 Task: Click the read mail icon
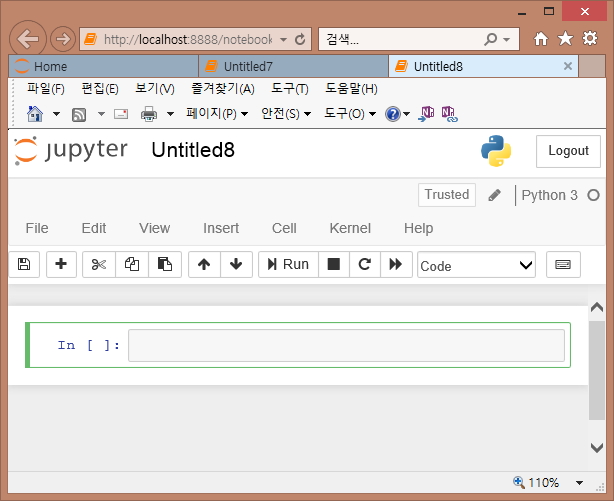(x=121, y=114)
